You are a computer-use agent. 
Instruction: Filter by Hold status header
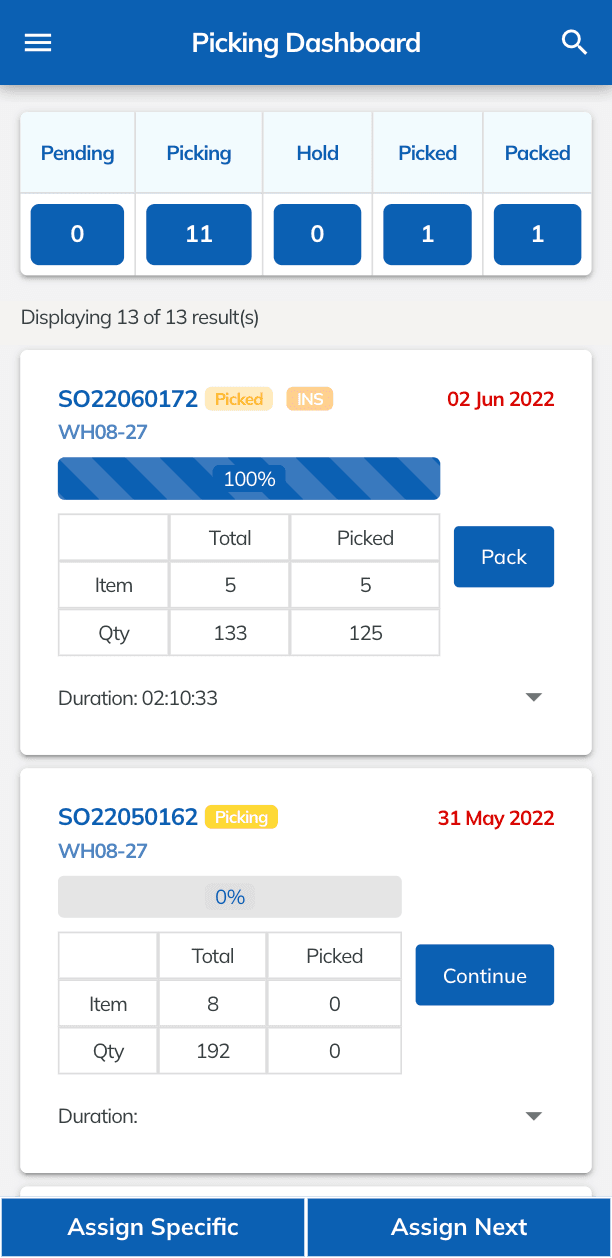[318, 153]
